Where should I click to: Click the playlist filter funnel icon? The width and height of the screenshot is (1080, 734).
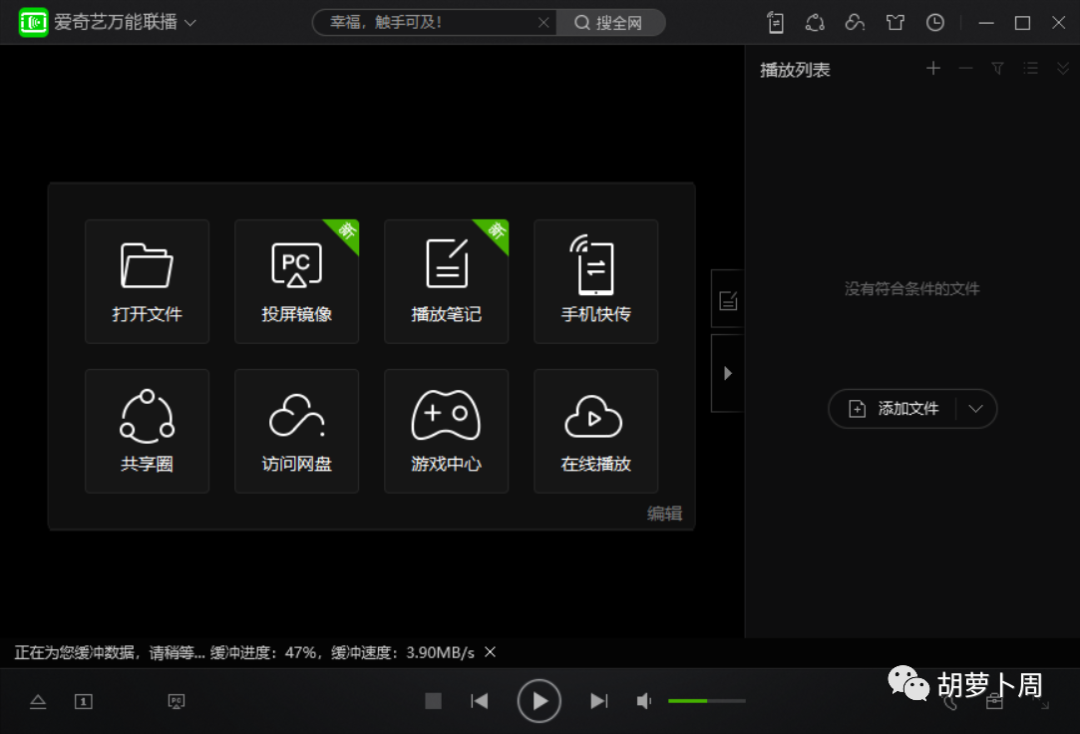997,68
